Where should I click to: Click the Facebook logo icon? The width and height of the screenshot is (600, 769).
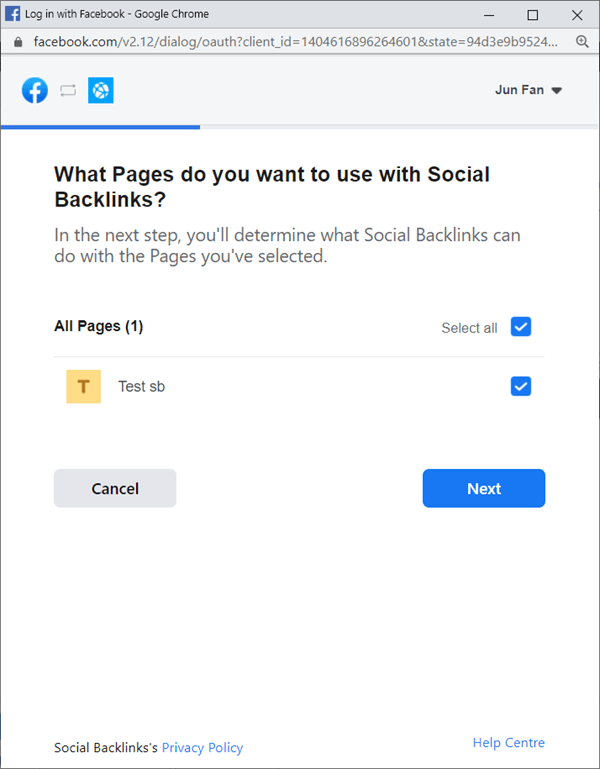[35, 91]
